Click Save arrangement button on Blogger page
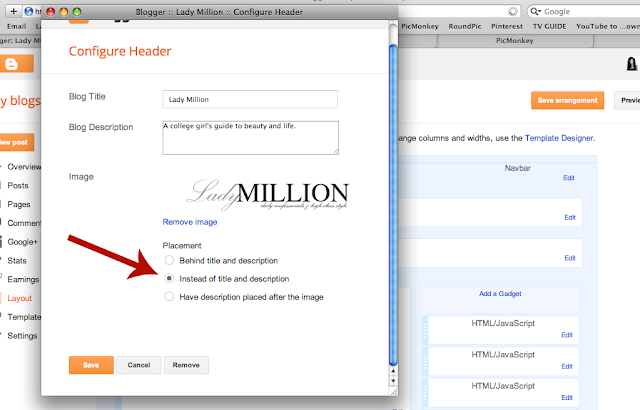640x410 pixels. 567,100
